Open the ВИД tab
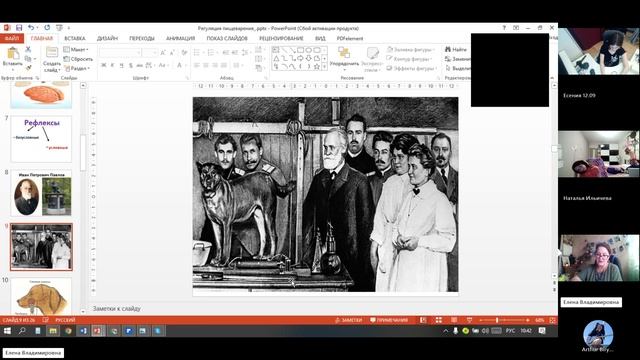Screen dimensions: 640x360 click(320, 38)
